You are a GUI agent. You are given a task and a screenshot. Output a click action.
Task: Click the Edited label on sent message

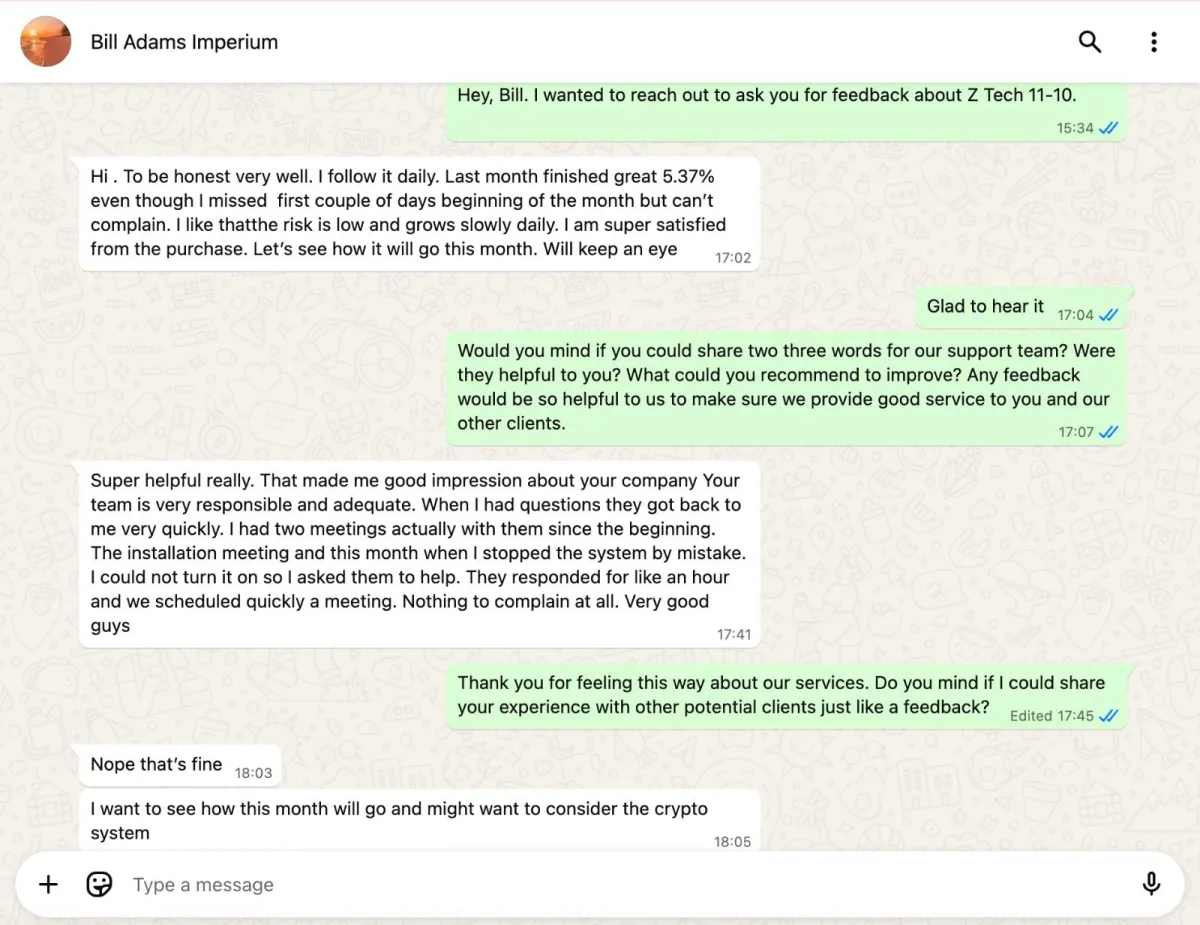(1030, 716)
